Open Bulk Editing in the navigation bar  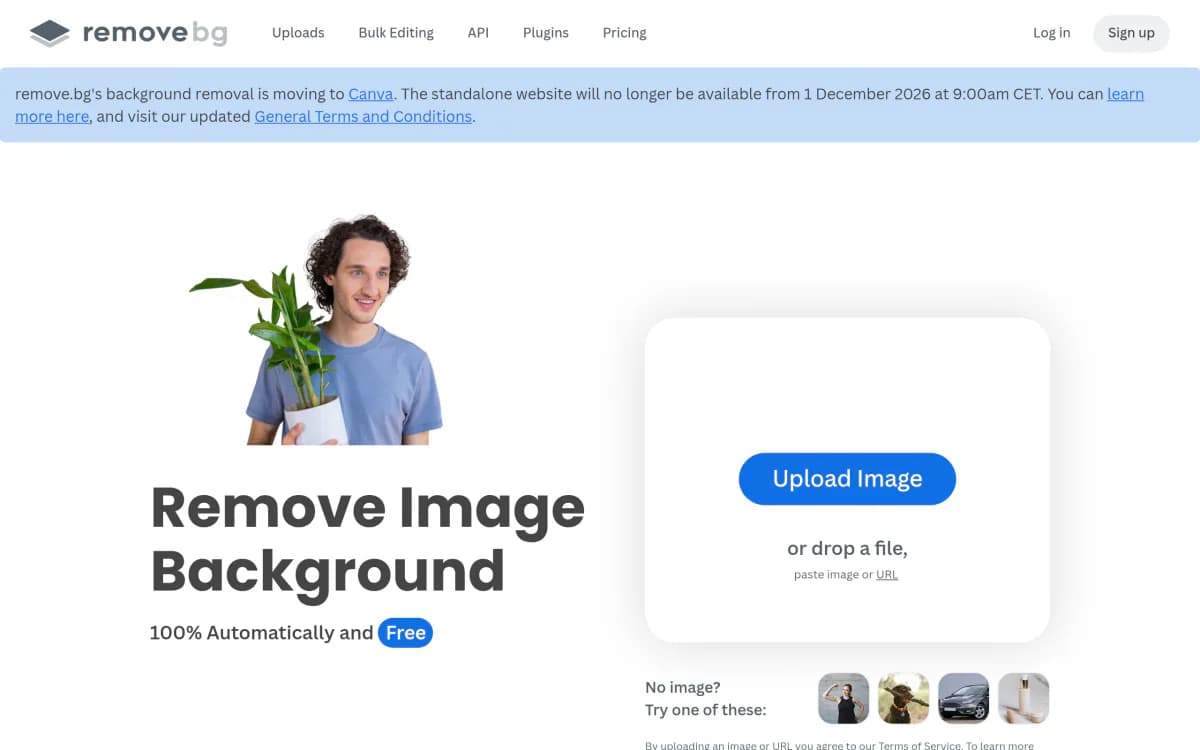396,33
